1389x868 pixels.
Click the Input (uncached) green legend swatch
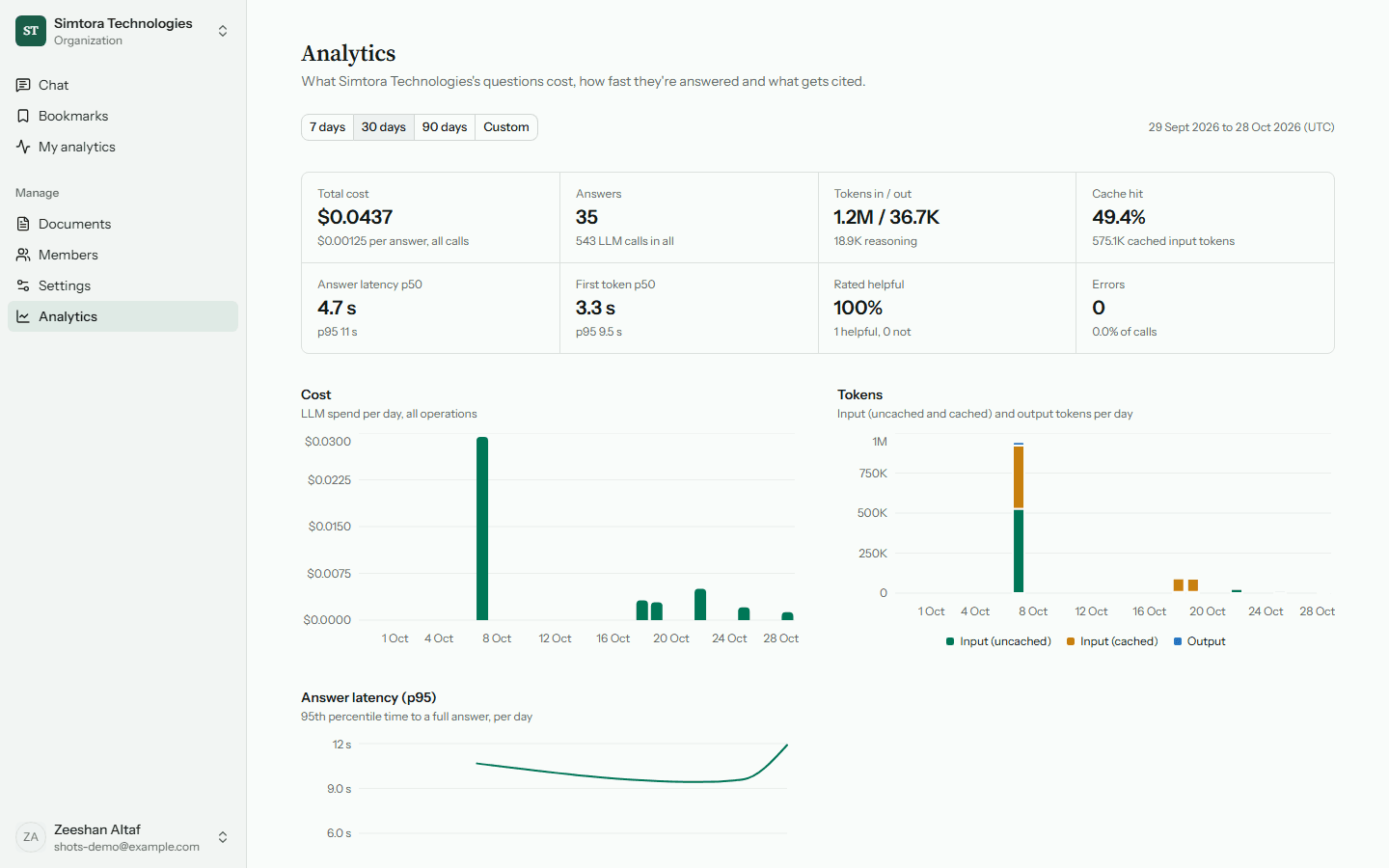point(950,641)
